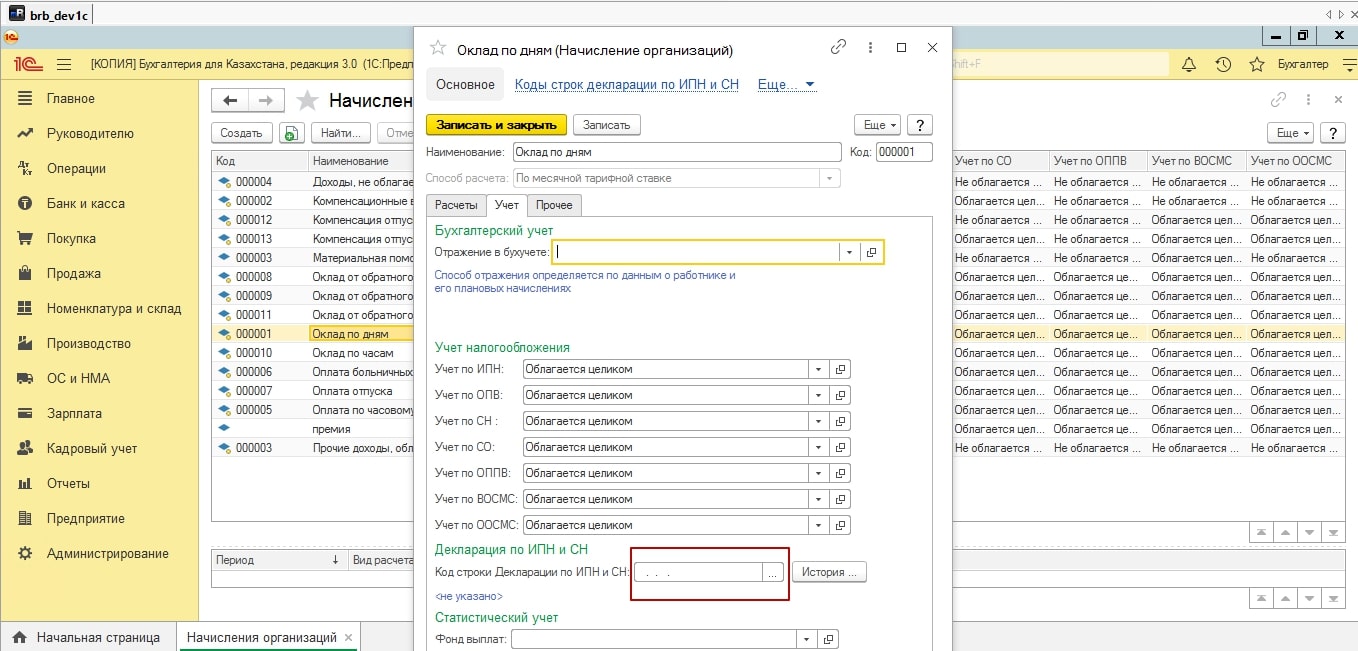
Task: Expand the Учет по ИПН dropdown
Action: [x=818, y=369]
